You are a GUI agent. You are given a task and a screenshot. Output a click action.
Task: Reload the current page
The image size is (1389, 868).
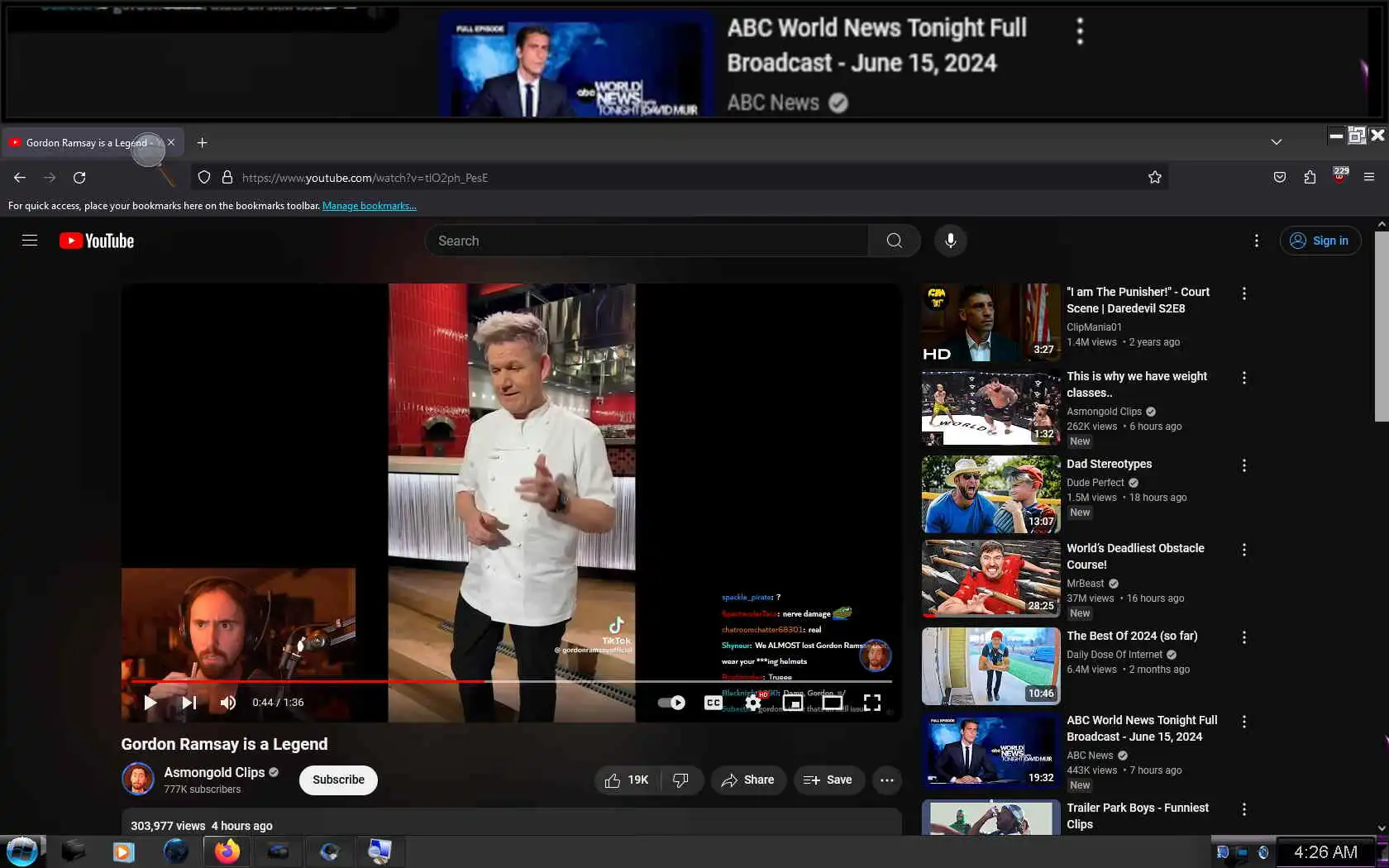click(x=79, y=178)
